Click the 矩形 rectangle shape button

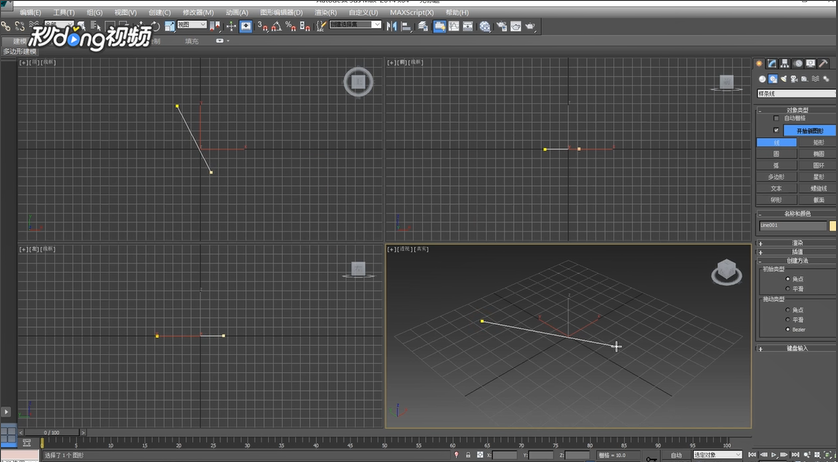coord(818,142)
